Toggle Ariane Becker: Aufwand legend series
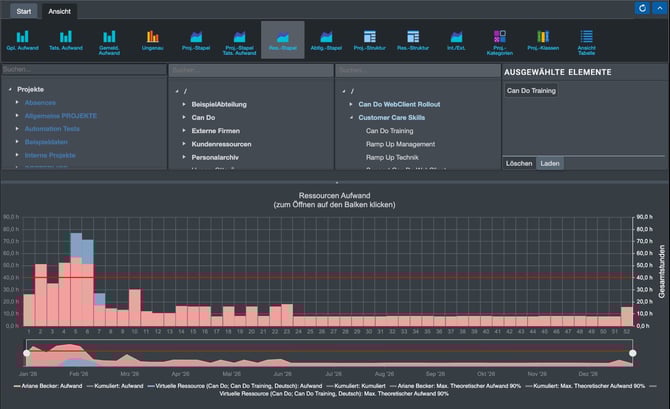The width and height of the screenshot is (670, 409). tap(50, 385)
